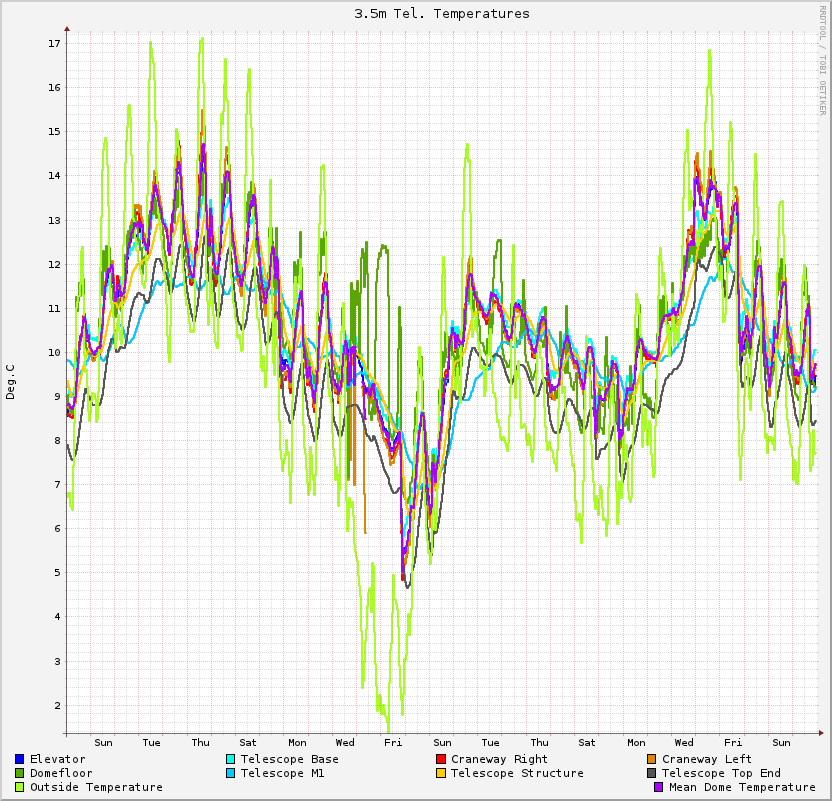The height and width of the screenshot is (801, 832).
Task: Click the "Deg.C" vertical axis label
Action: click(11, 381)
